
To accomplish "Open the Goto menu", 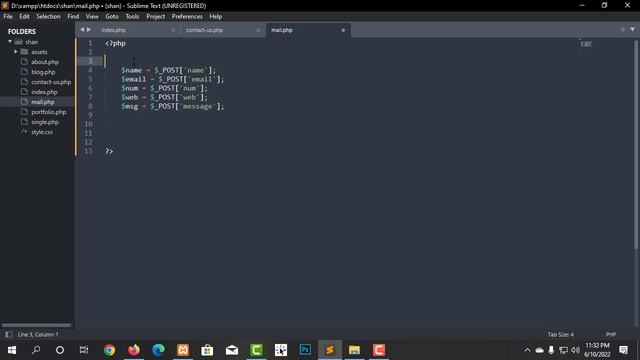I will (x=111, y=16).
